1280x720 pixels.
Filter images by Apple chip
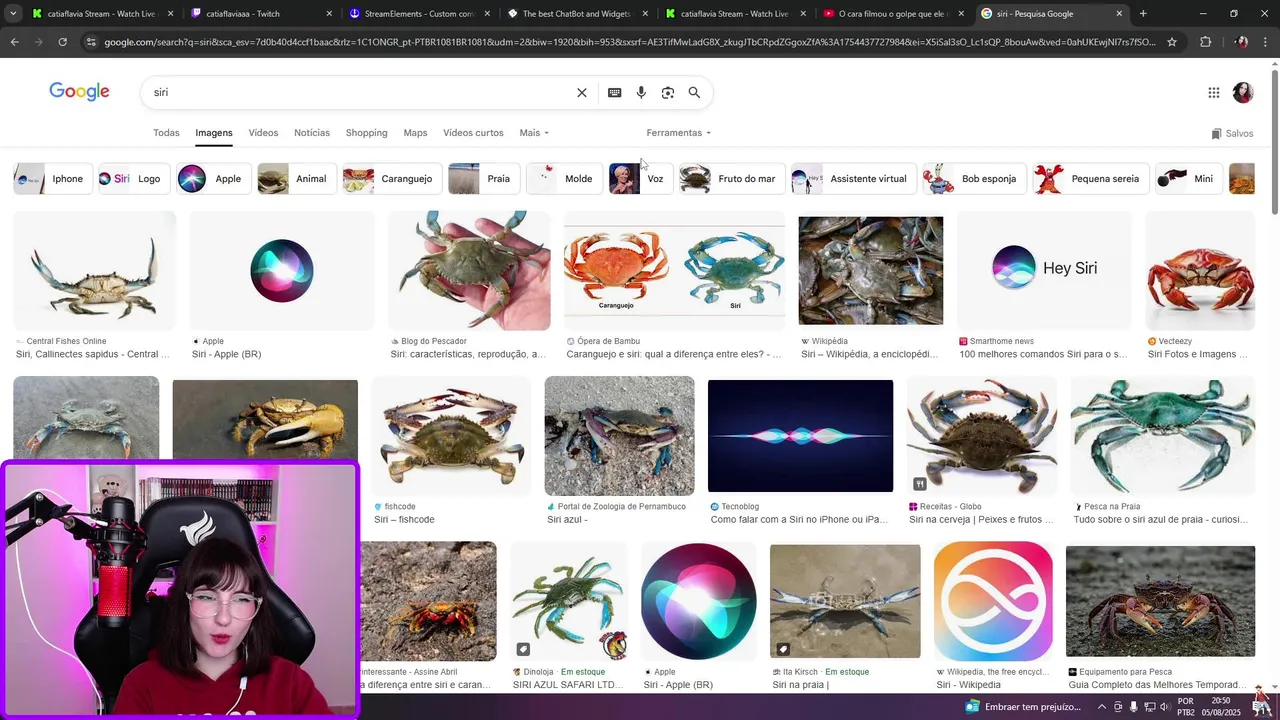[x=212, y=179]
